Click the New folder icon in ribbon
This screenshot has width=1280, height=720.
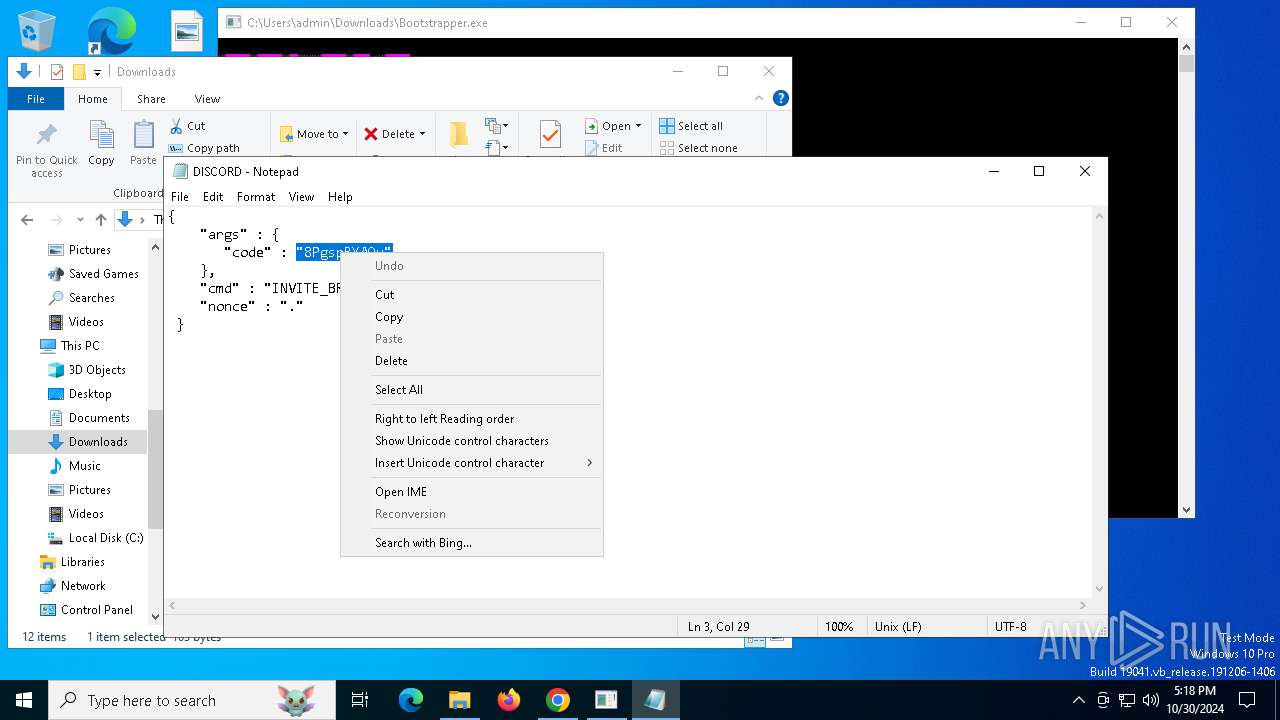tap(458, 134)
